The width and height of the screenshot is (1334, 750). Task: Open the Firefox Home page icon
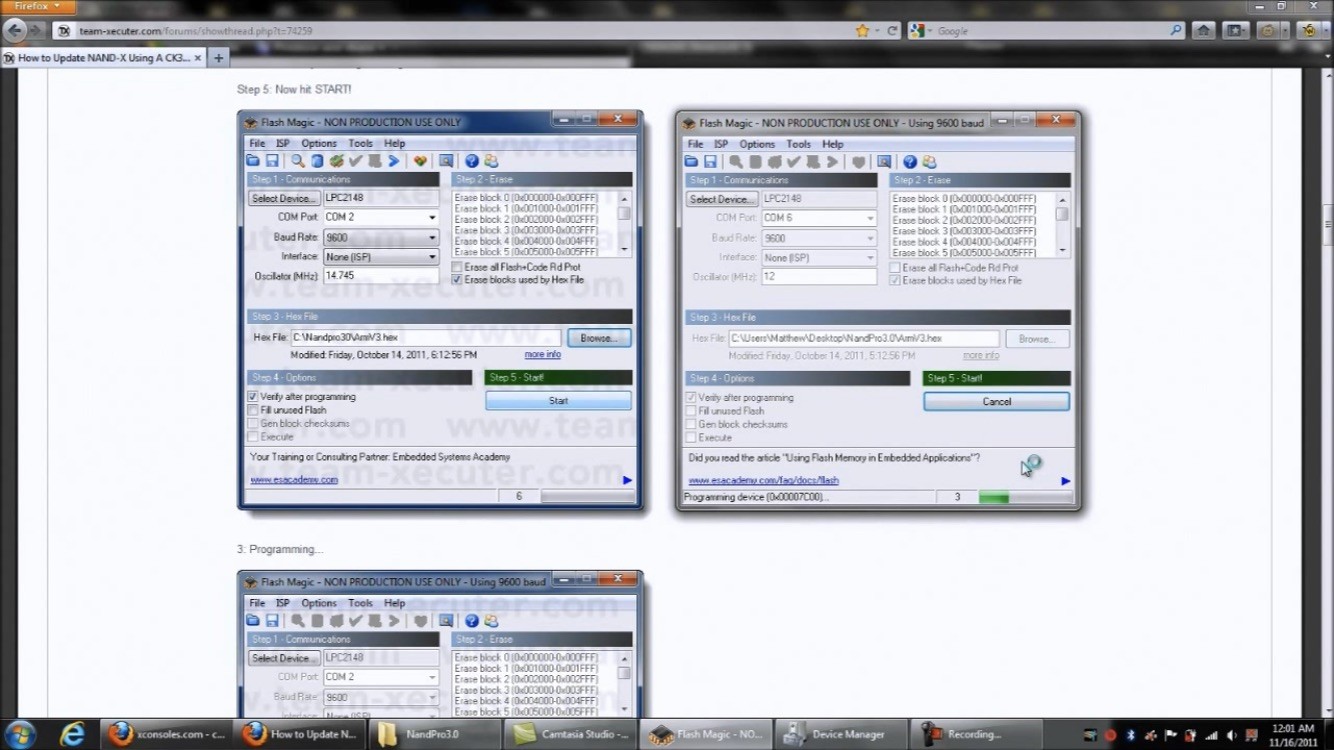(x=1204, y=31)
